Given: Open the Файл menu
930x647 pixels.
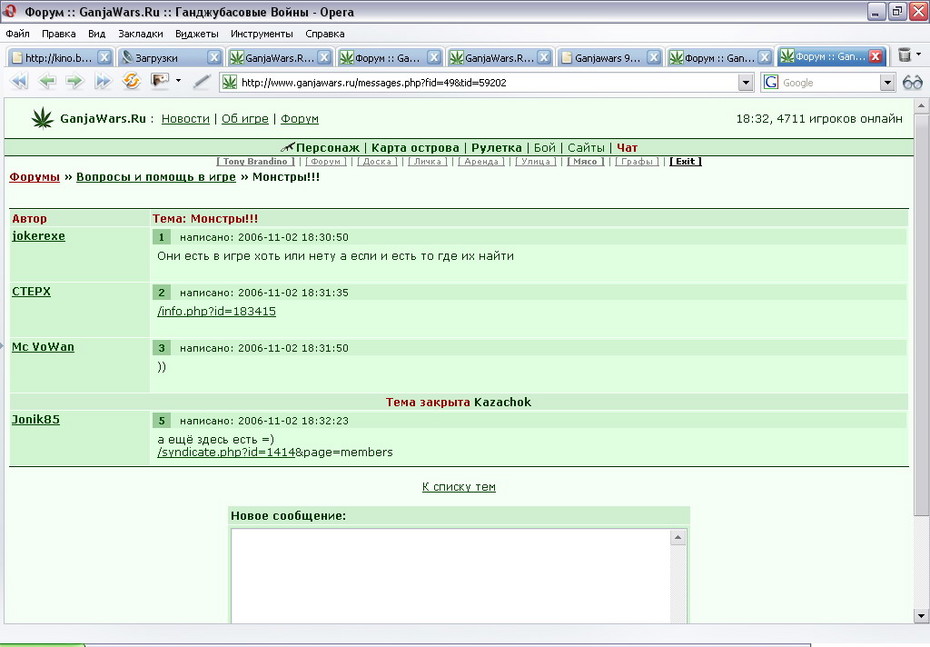Looking at the screenshot, I should 17,34.
